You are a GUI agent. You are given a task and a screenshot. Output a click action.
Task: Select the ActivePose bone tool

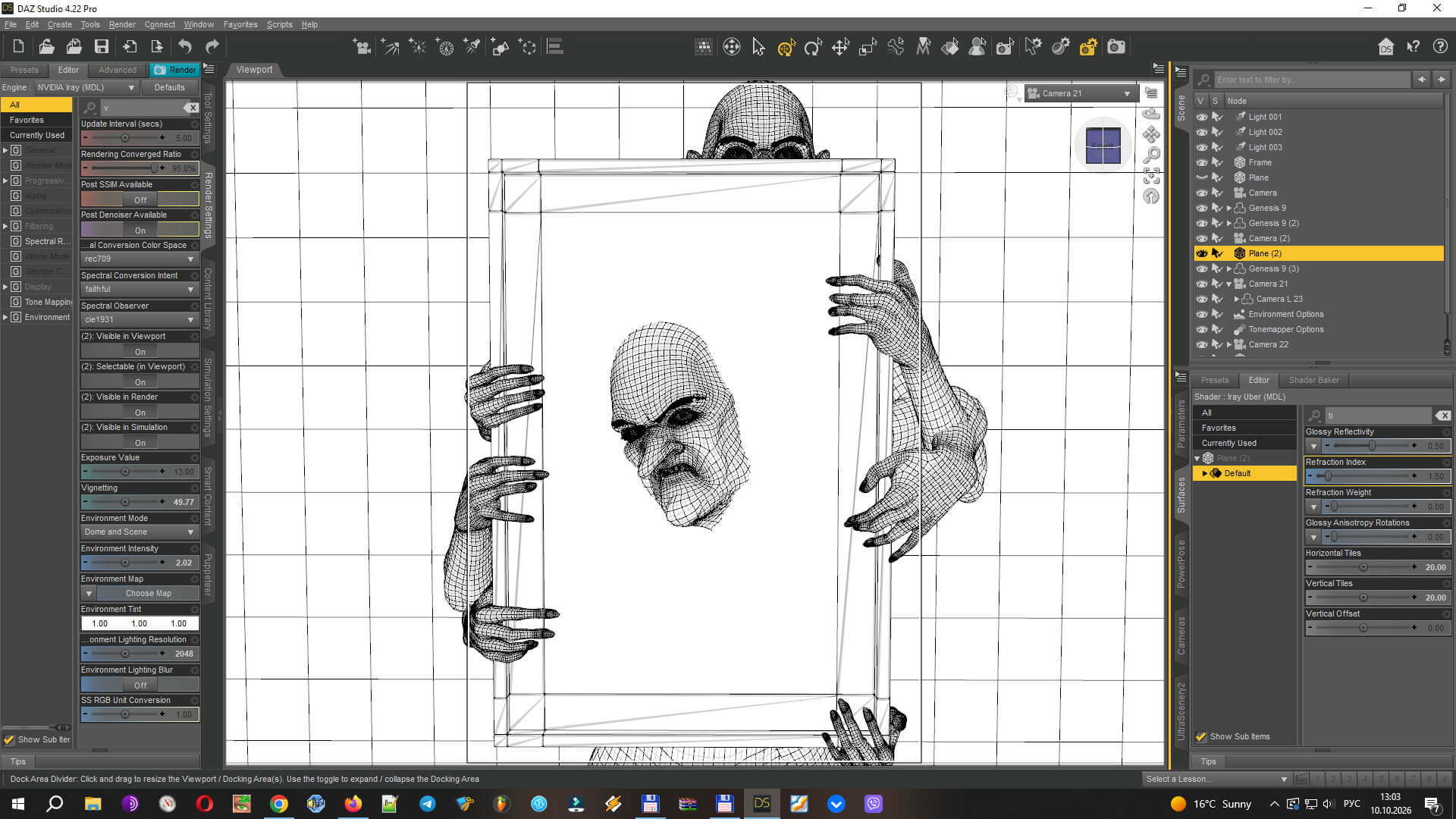(896, 47)
